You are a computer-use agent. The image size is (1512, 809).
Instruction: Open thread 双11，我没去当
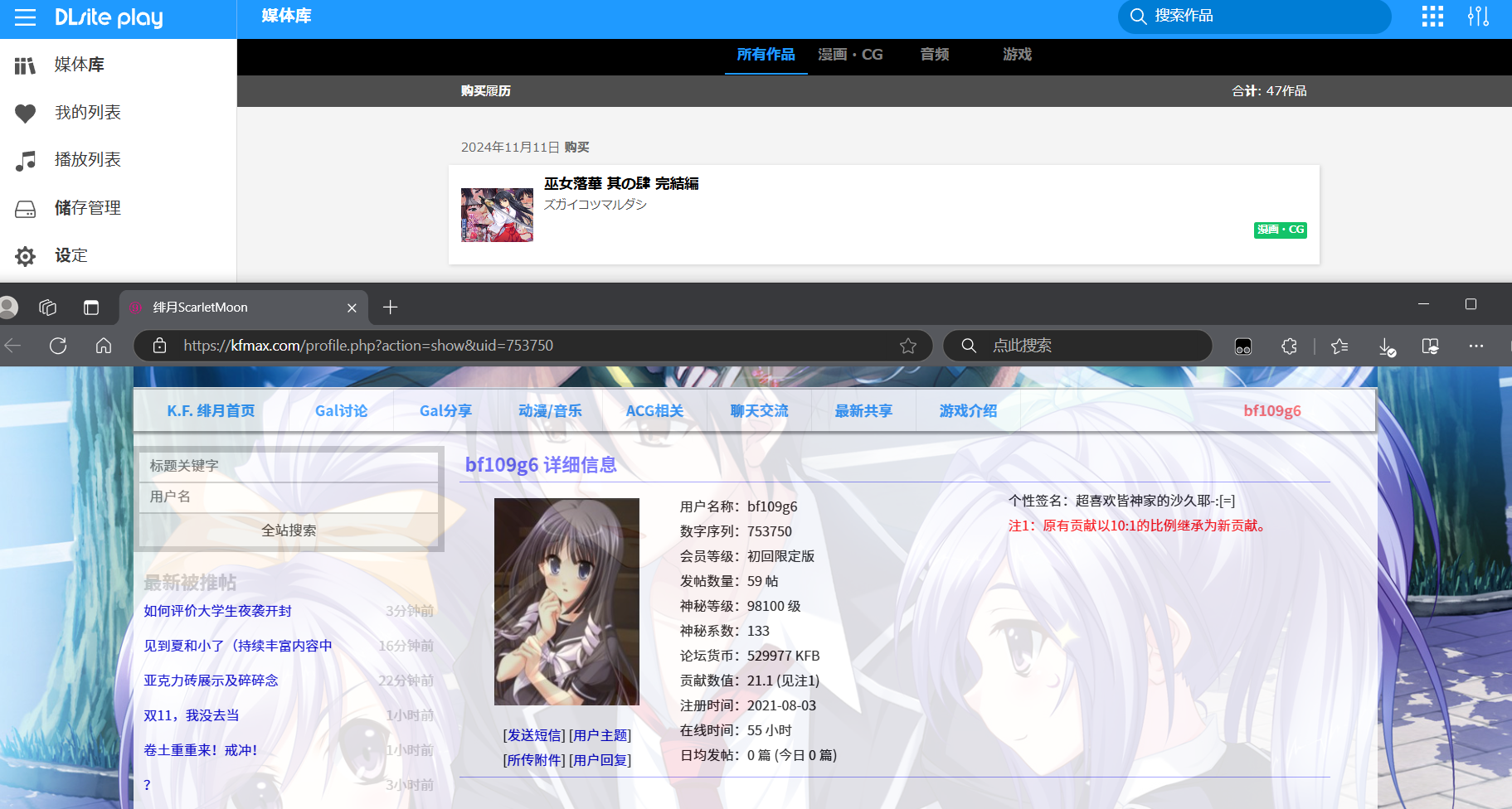192,715
